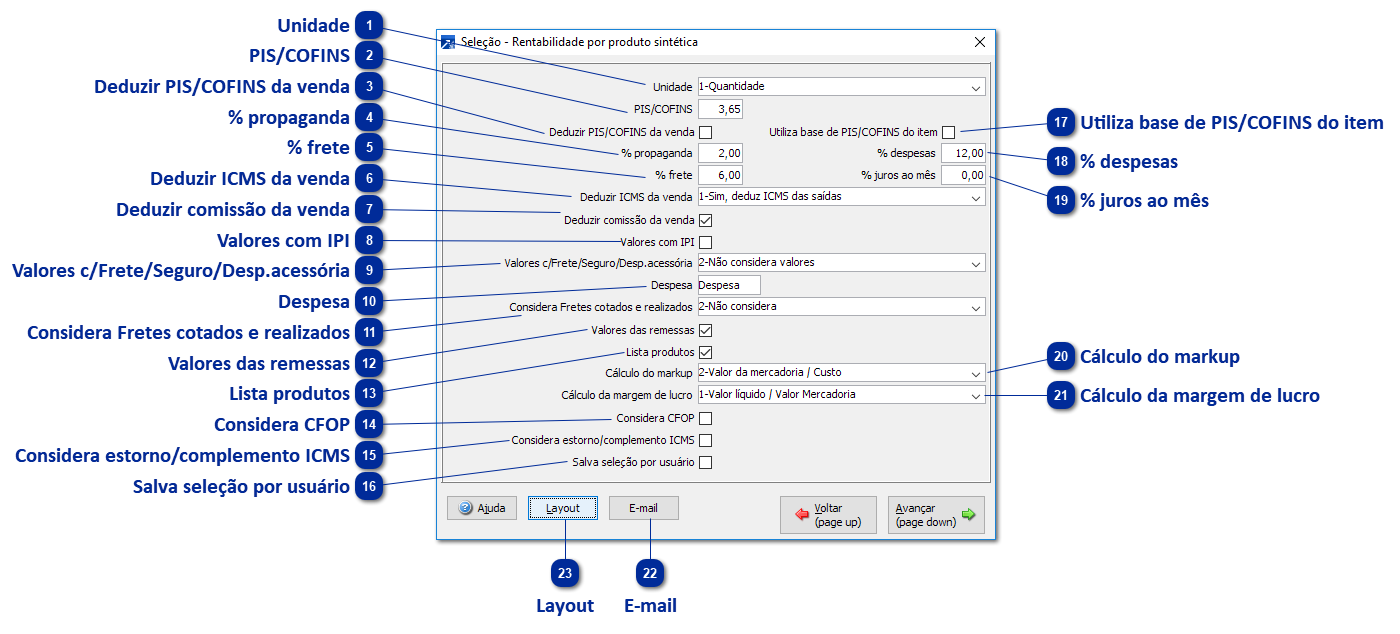Expand Cálculo da margem de lucro dropdown
The width and height of the screenshot is (1400, 634).
840,395
